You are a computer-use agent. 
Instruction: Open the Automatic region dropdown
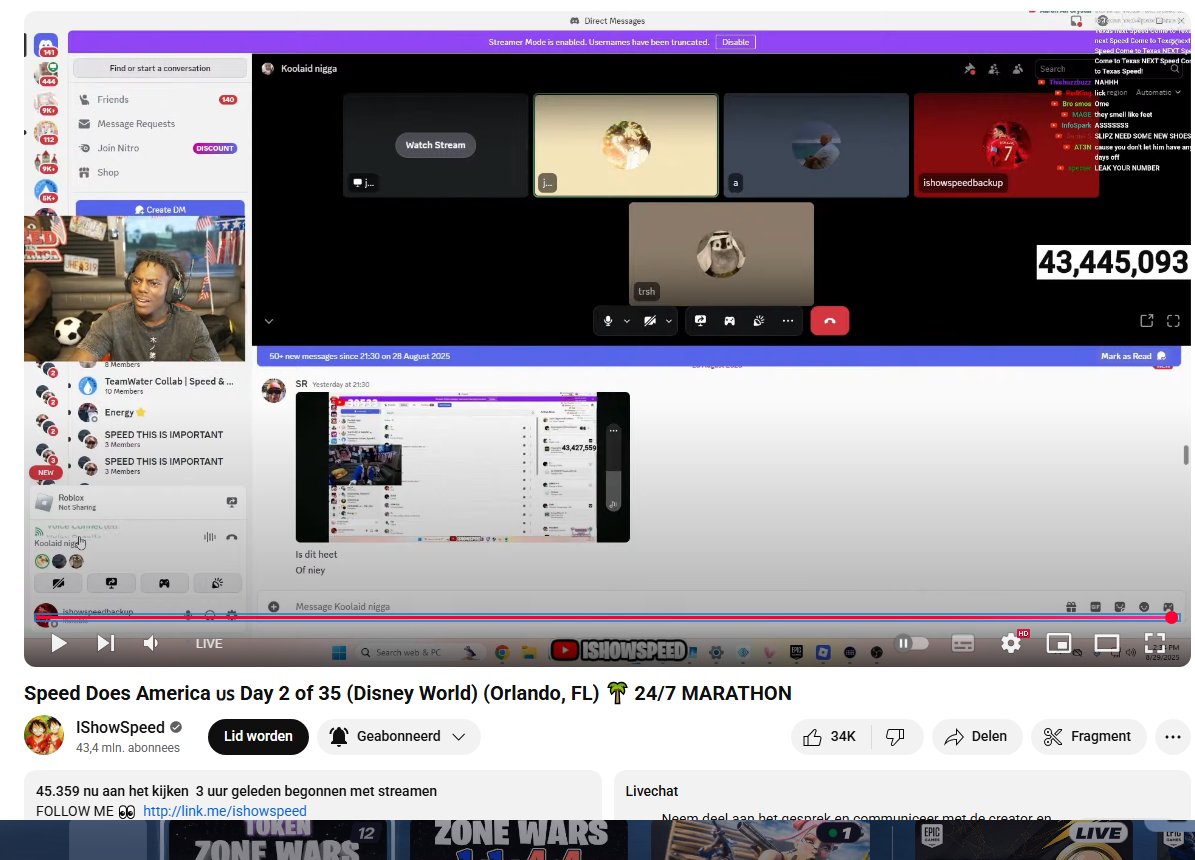(x=1158, y=92)
